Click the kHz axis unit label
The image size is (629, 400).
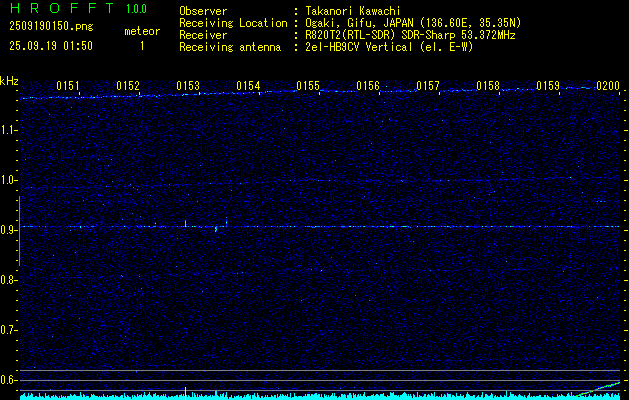pyautogui.click(x=9, y=81)
